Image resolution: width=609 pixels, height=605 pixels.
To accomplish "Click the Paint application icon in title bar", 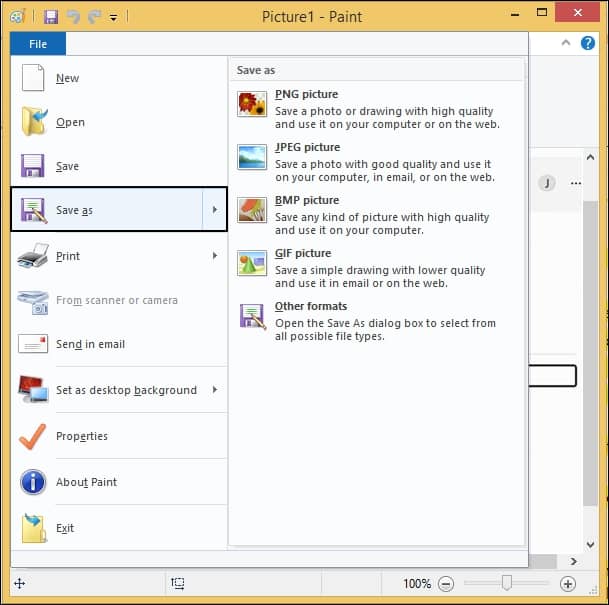I will click(x=17, y=17).
